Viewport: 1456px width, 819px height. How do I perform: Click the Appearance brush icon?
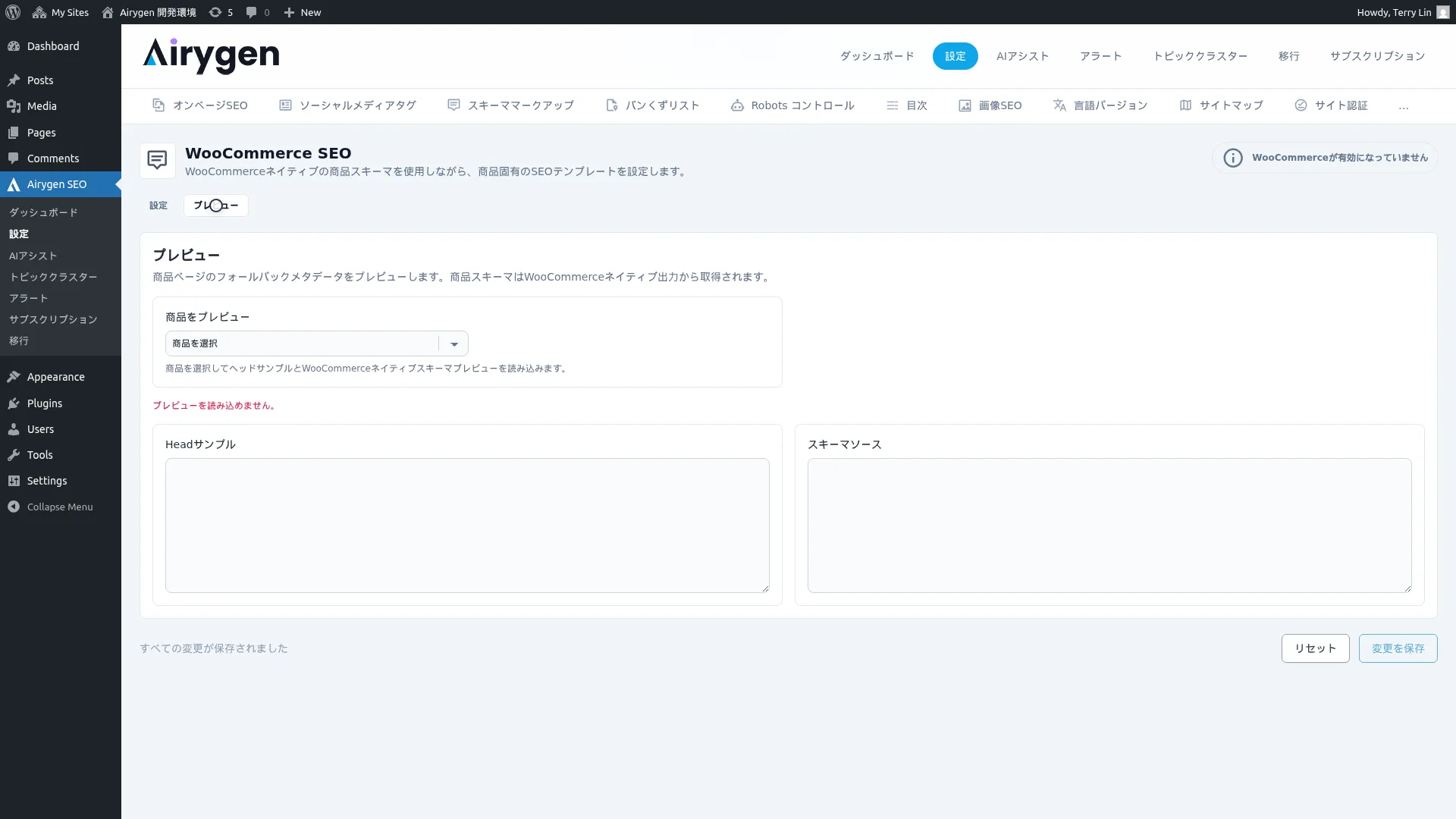[x=14, y=377]
